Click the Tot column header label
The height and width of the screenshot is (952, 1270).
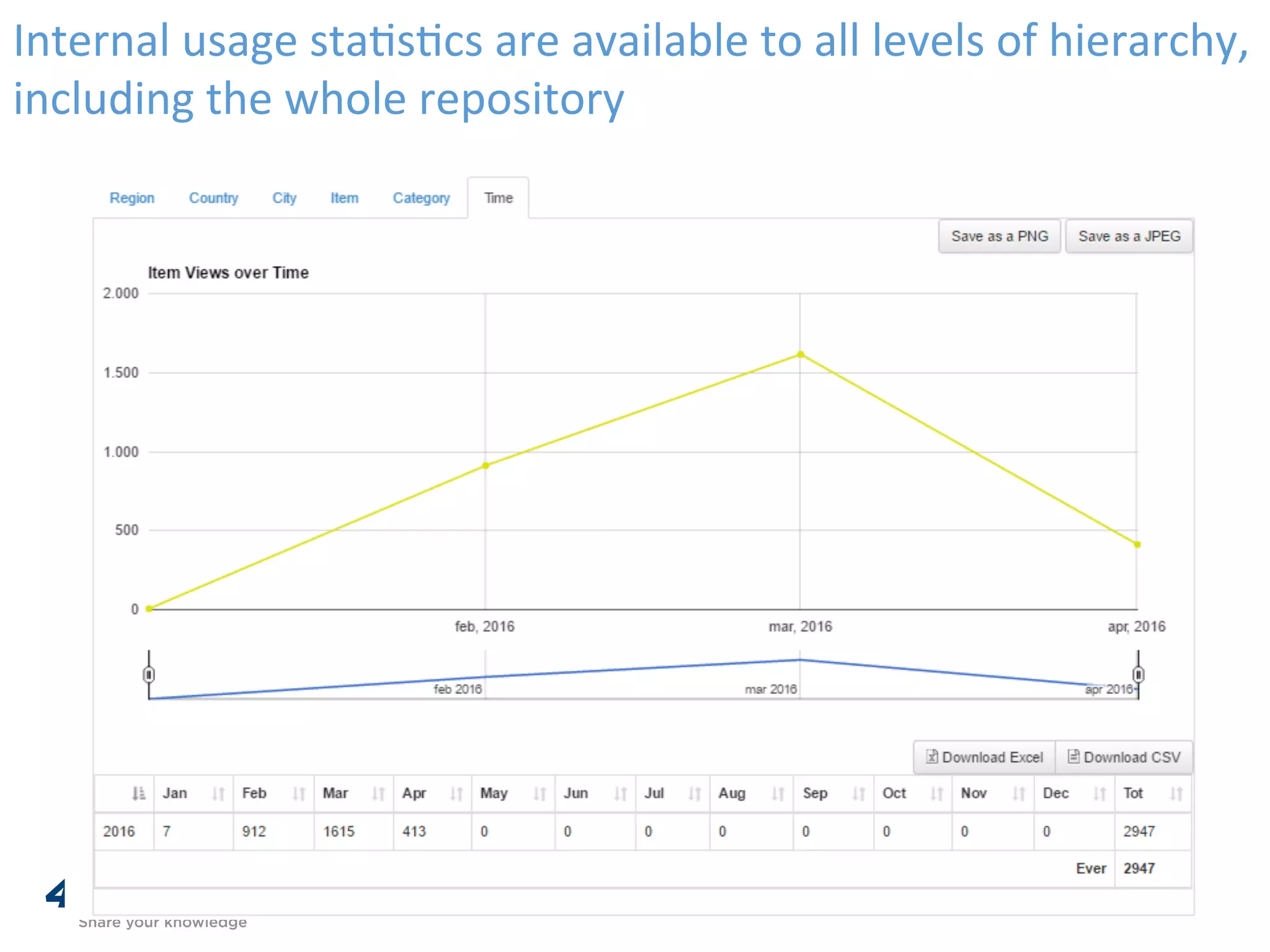(1133, 793)
